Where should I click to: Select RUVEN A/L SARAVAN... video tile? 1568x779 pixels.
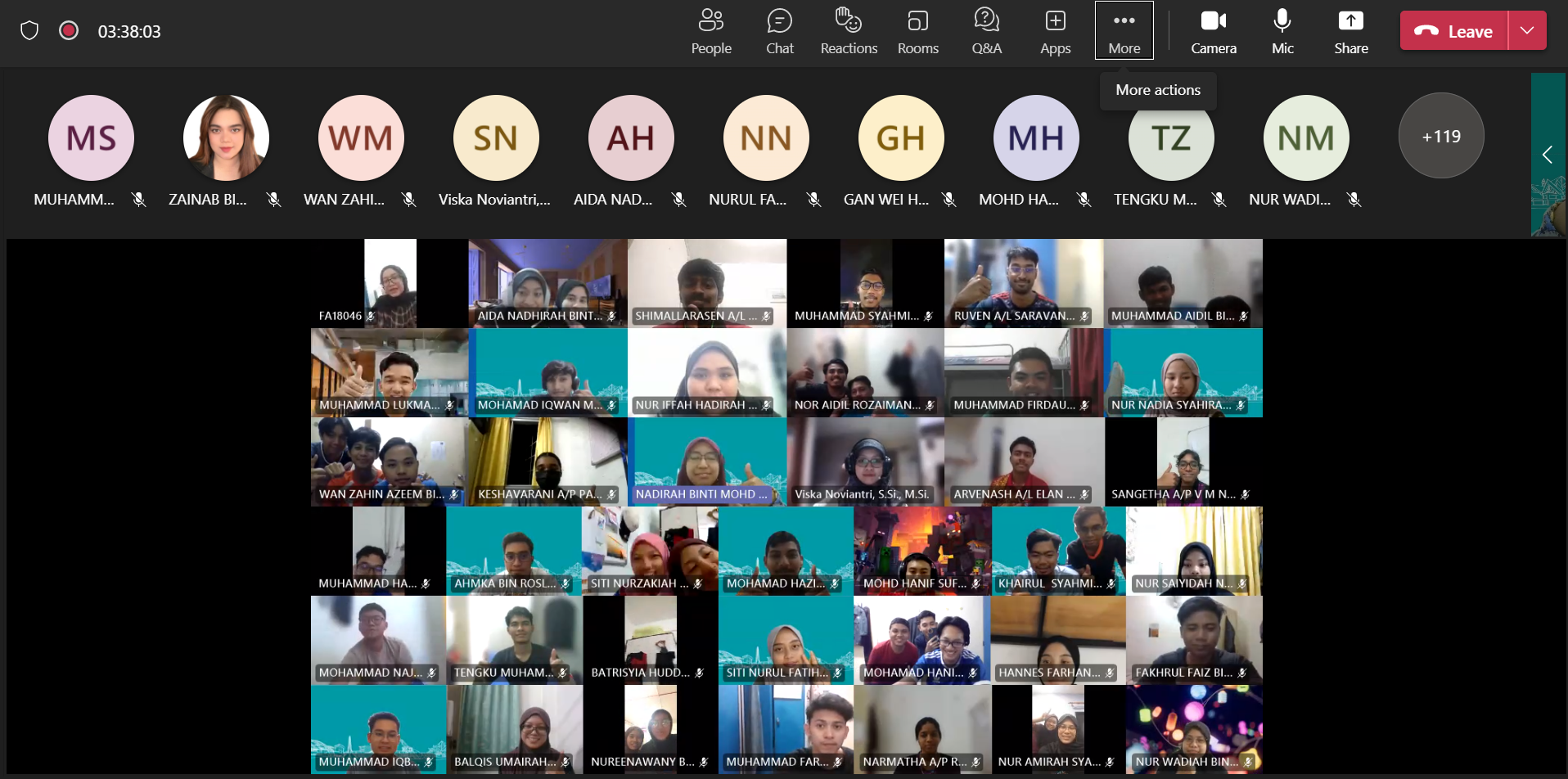(1023, 283)
